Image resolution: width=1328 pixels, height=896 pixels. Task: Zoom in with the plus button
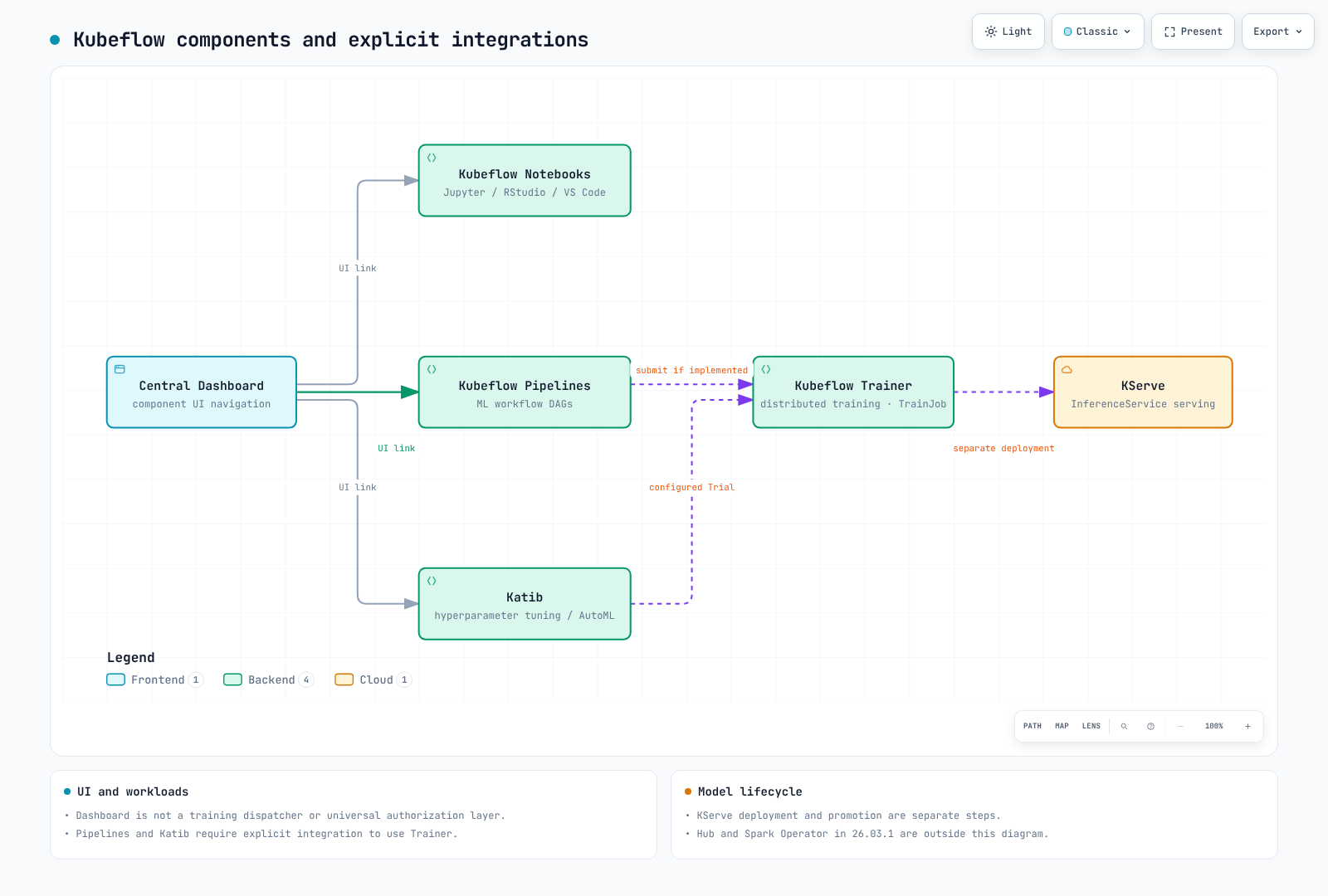[x=1247, y=726]
